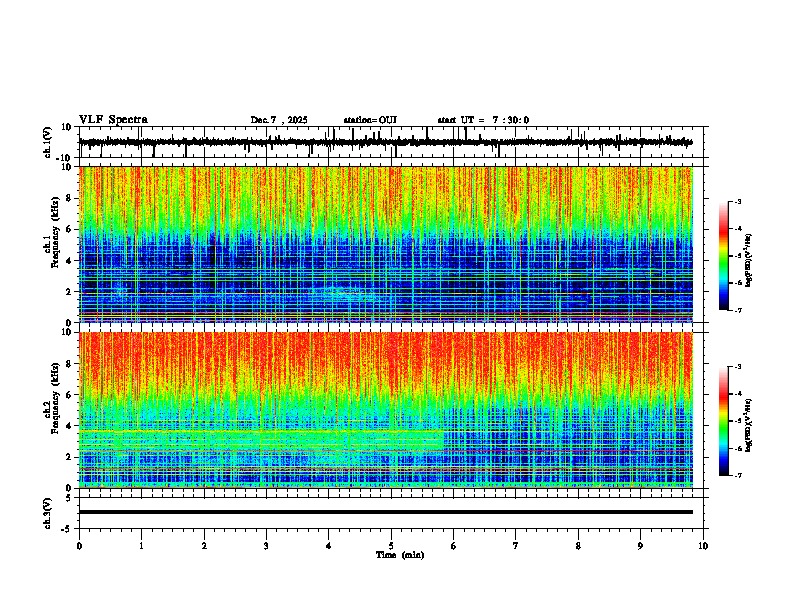Click the time axis tick label "2"
The height and width of the screenshot is (612, 792).
(x=204, y=546)
